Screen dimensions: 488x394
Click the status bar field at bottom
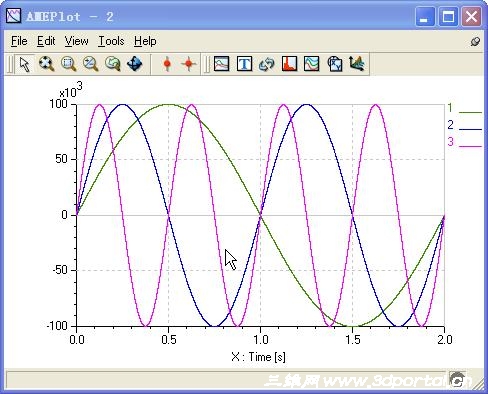click(226, 379)
